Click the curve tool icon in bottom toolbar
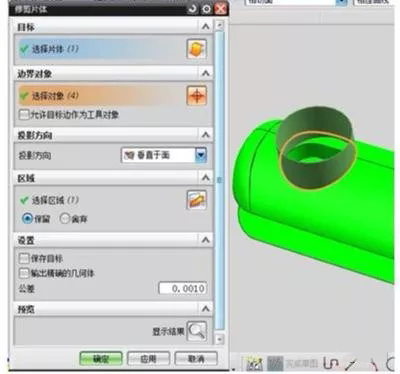The height and width of the screenshot is (374, 400). coord(331,364)
